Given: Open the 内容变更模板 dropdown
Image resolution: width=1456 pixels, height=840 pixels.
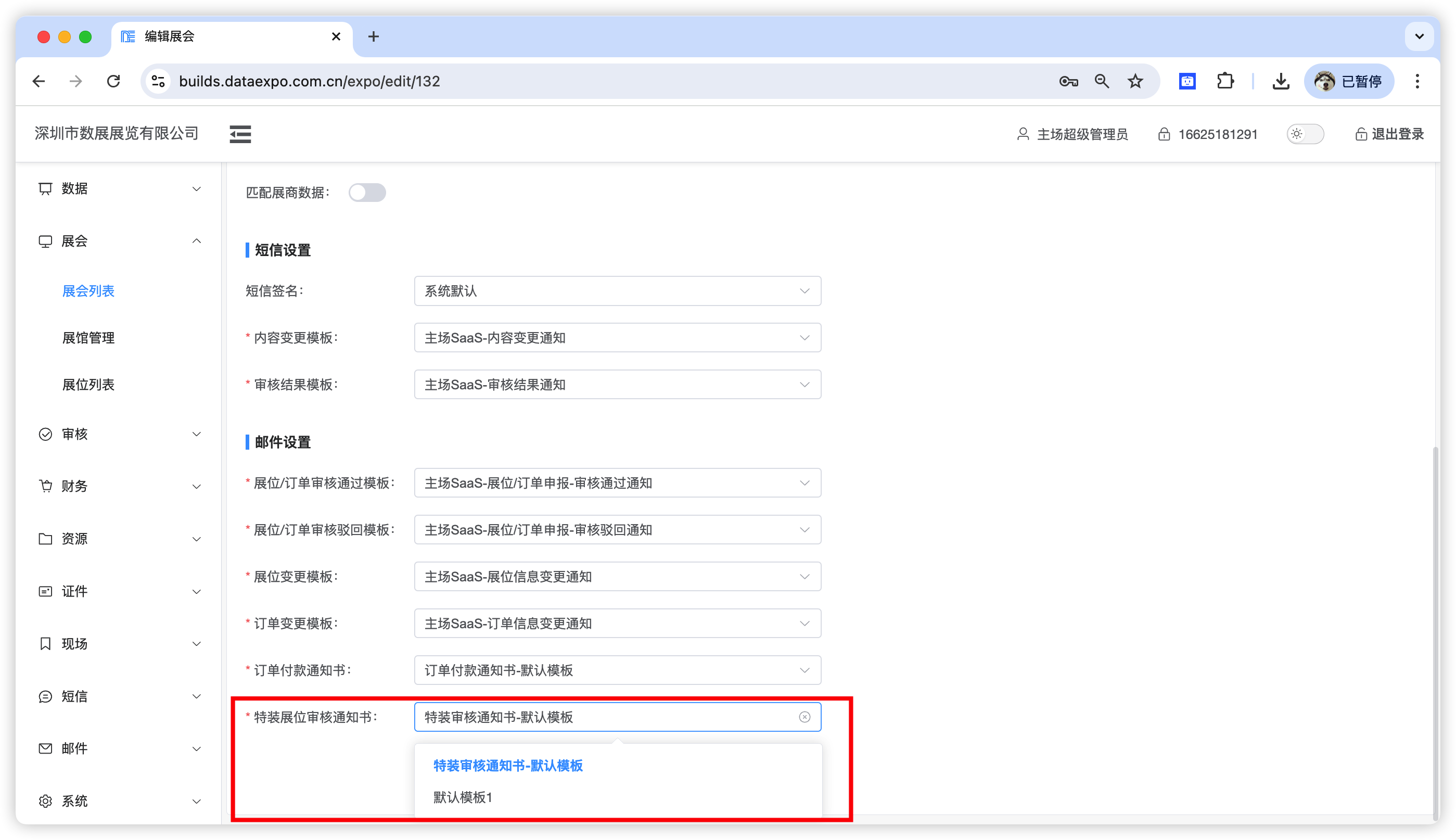Looking at the screenshot, I should pyautogui.click(x=617, y=337).
